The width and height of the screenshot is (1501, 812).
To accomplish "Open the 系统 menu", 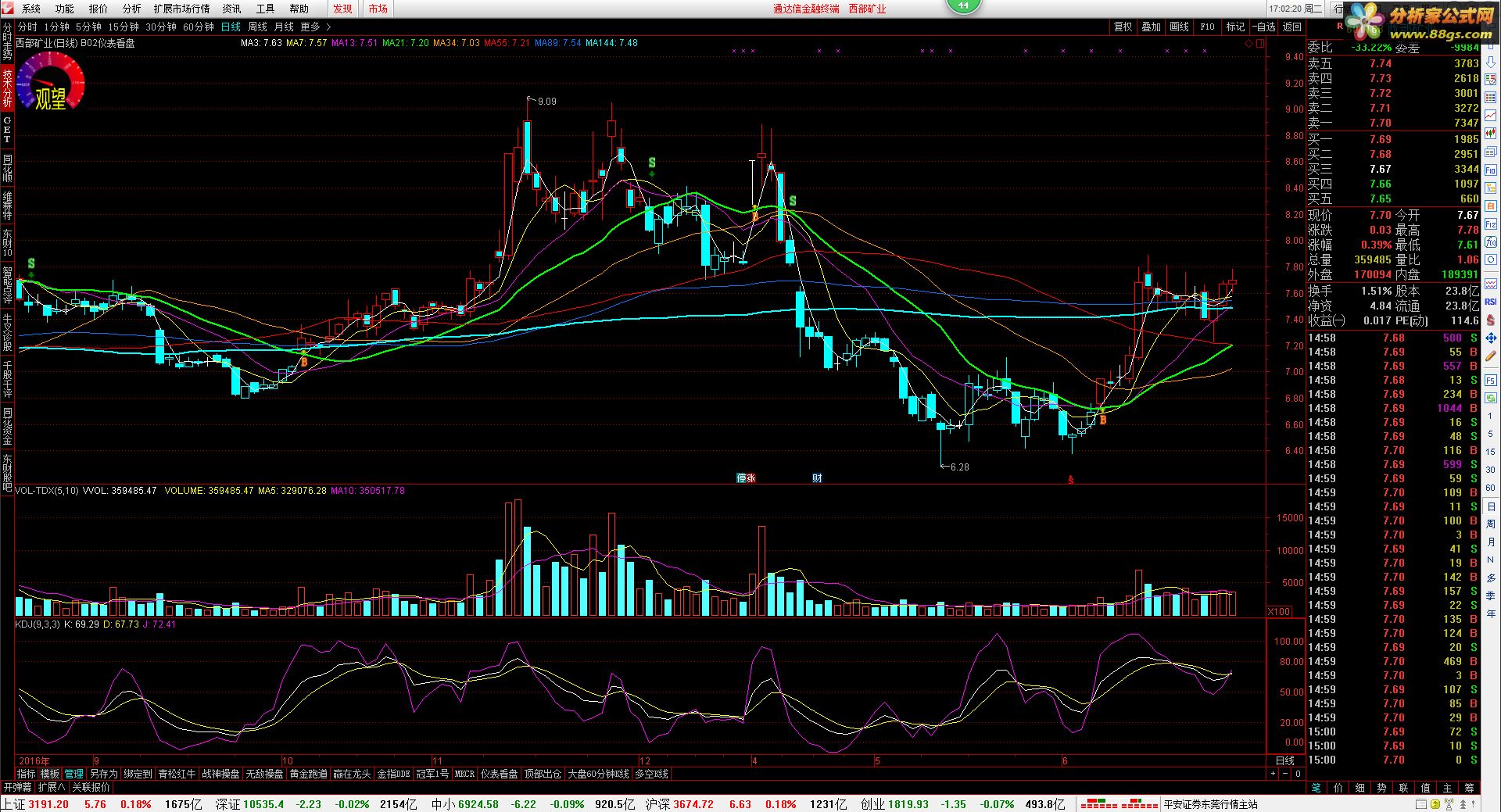I will point(31,9).
